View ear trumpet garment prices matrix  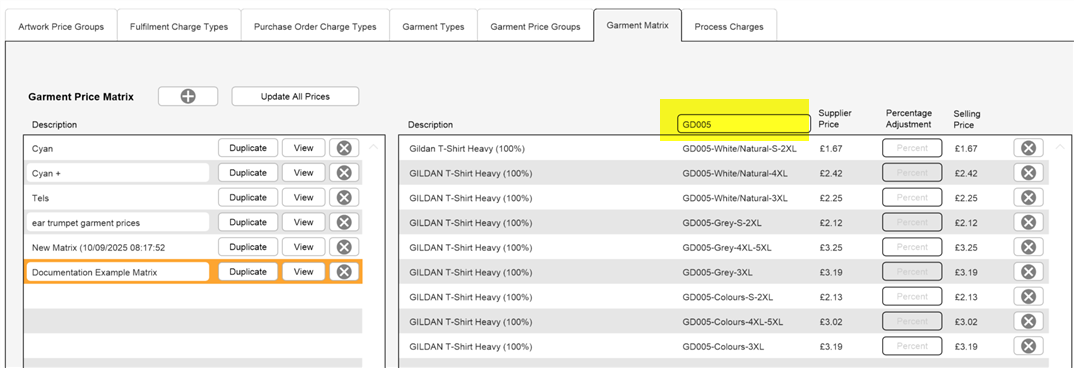coord(303,222)
